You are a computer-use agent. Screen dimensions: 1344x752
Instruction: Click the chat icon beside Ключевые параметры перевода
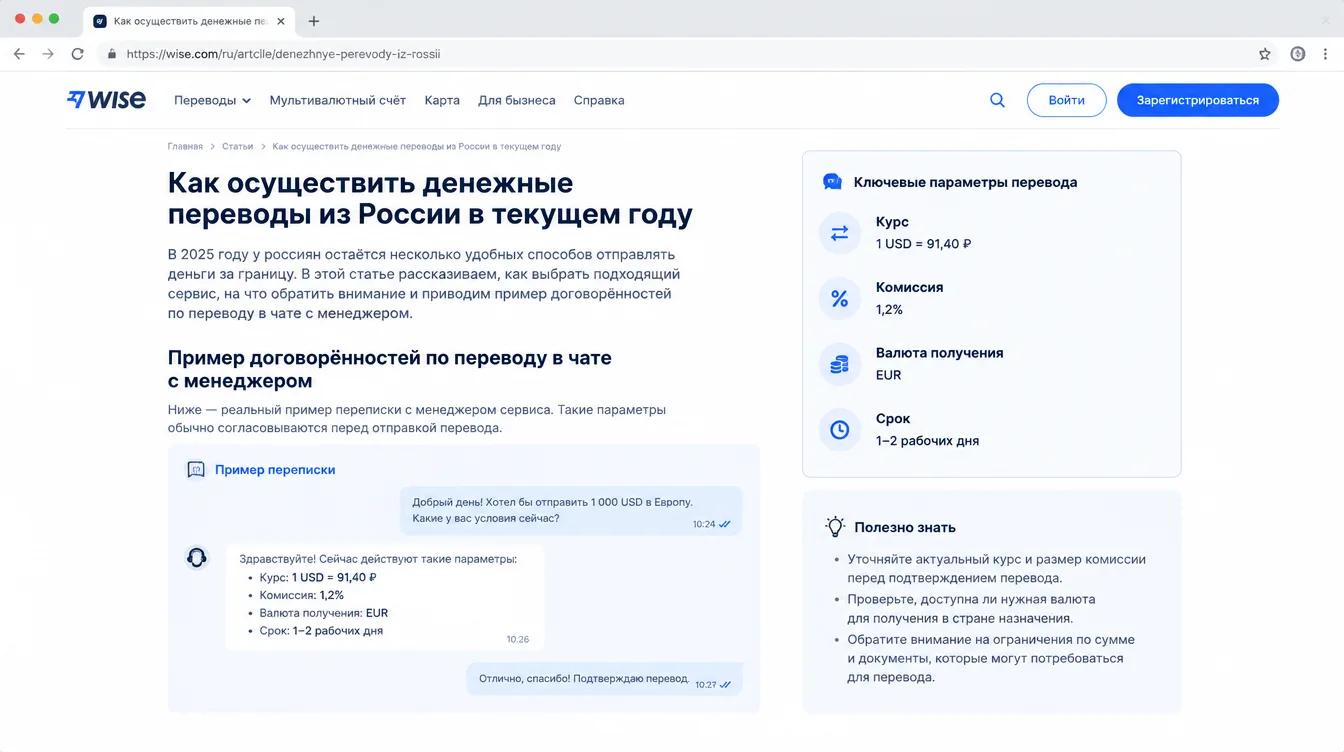[x=832, y=182]
